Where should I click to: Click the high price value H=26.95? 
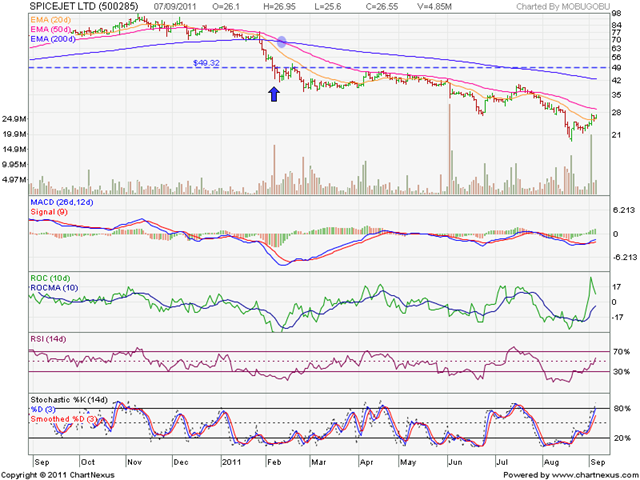(x=279, y=7)
